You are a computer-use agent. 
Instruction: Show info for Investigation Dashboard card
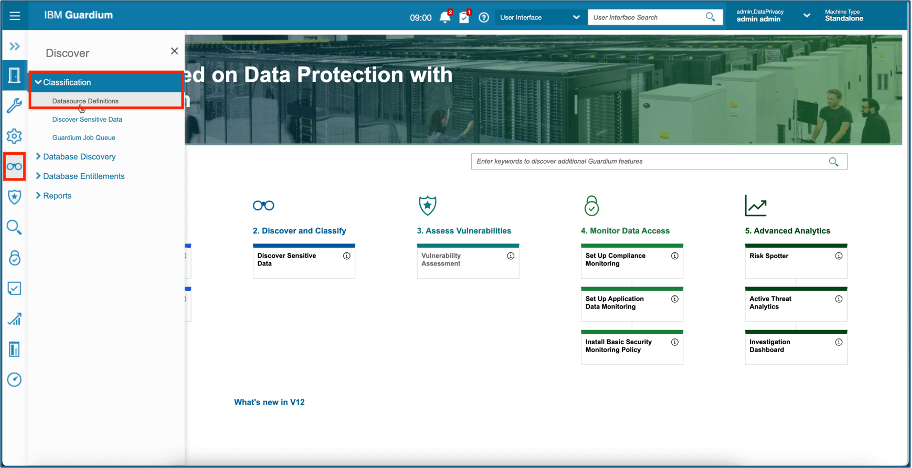pyautogui.click(x=839, y=342)
